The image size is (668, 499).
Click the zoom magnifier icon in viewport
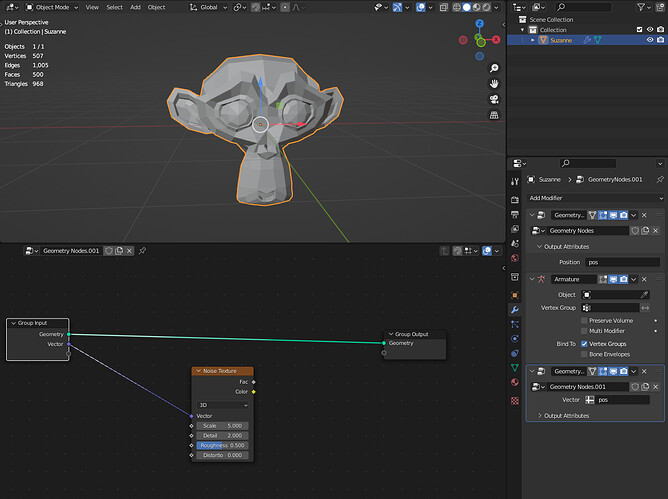tap(494, 68)
